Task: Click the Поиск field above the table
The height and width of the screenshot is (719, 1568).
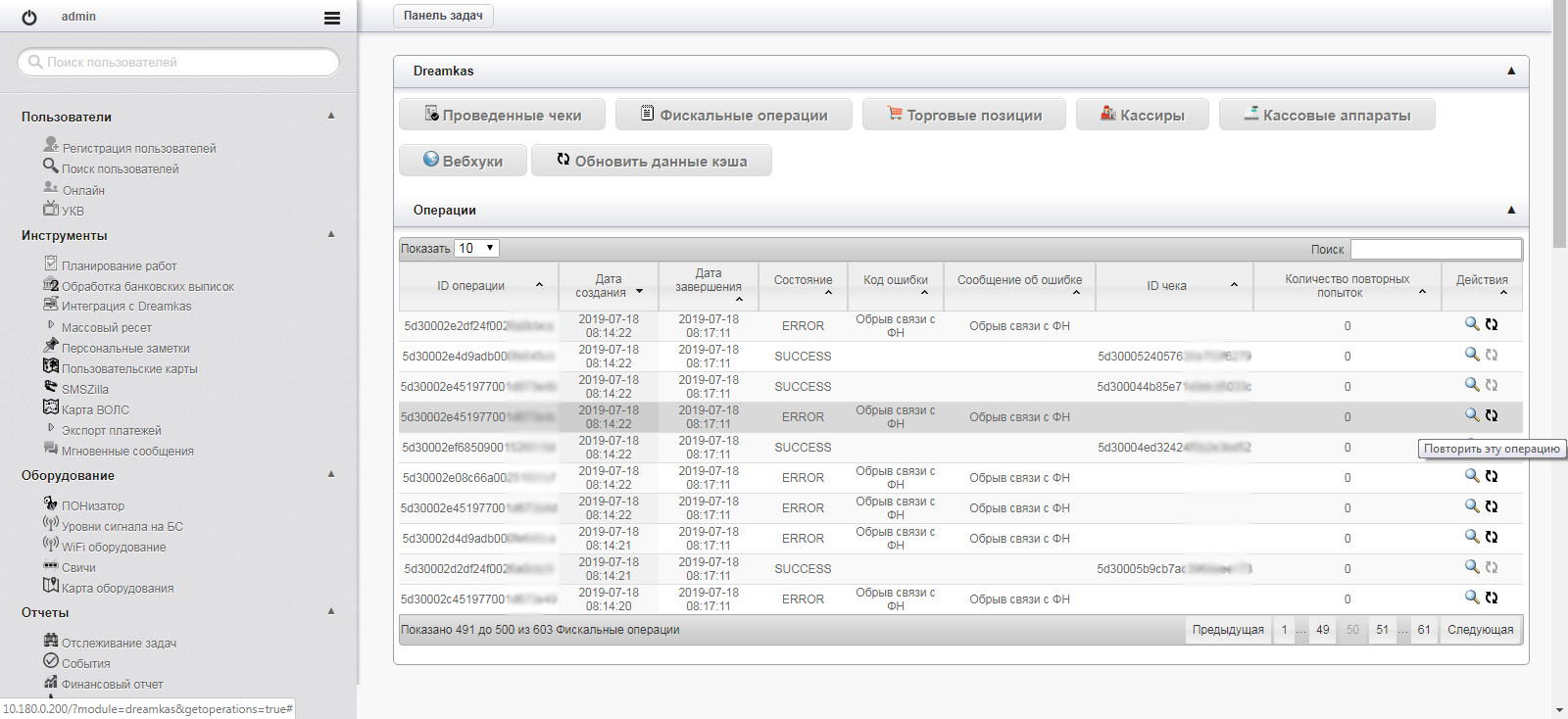Action: tap(1436, 249)
